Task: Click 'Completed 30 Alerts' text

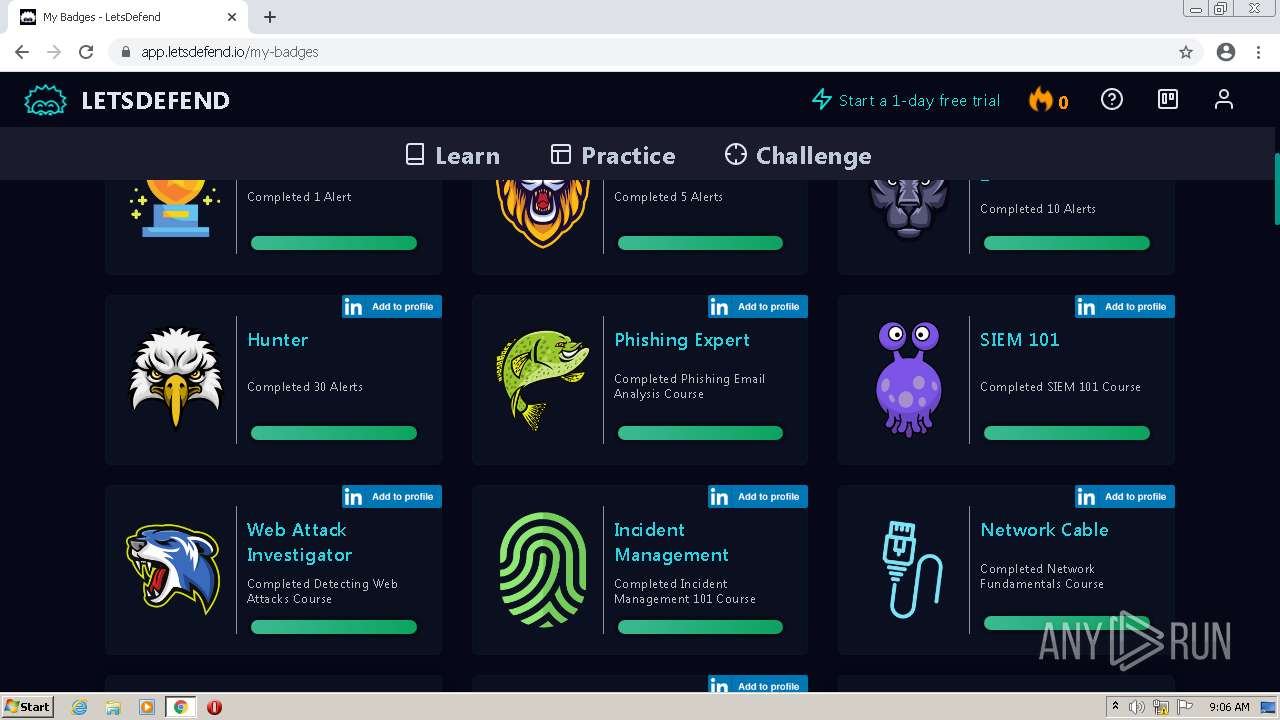Action: pos(305,387)
